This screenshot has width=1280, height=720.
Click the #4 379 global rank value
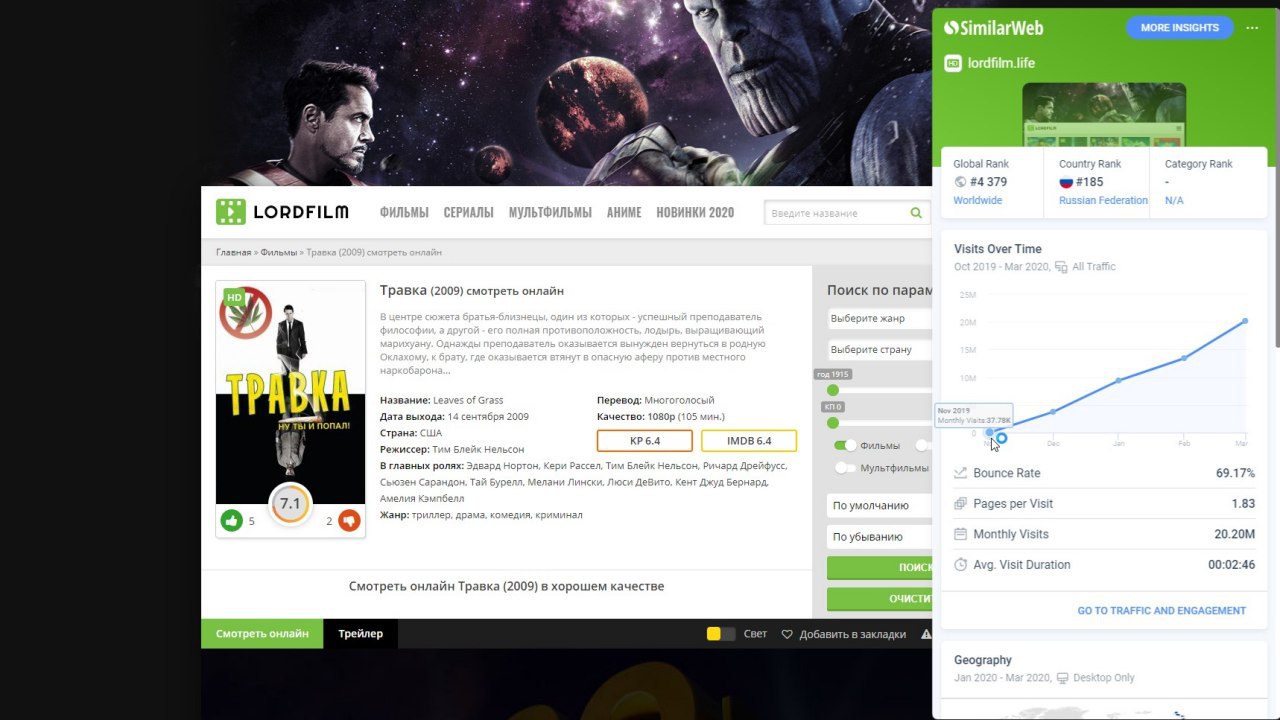988,182
